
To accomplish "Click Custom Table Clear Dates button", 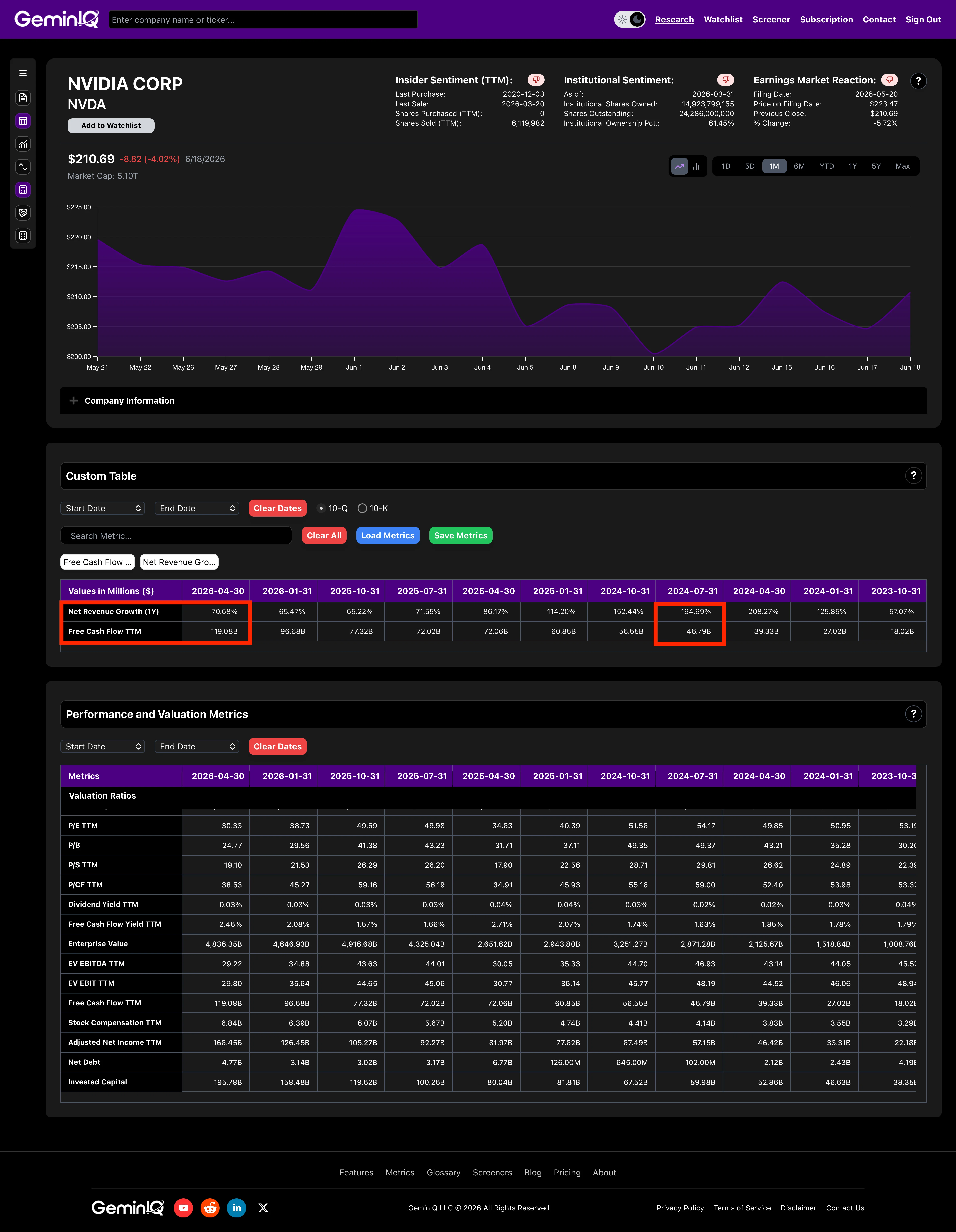I will click(277, 508).
